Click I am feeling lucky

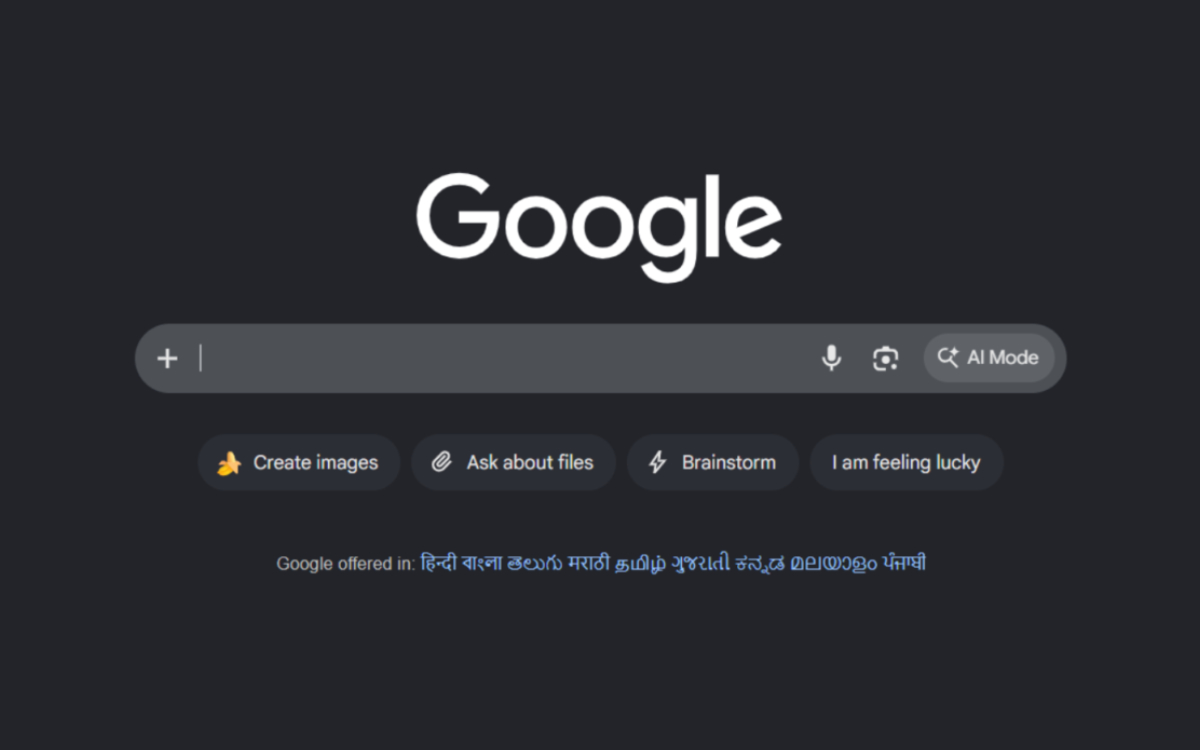(x=906, y=462)
